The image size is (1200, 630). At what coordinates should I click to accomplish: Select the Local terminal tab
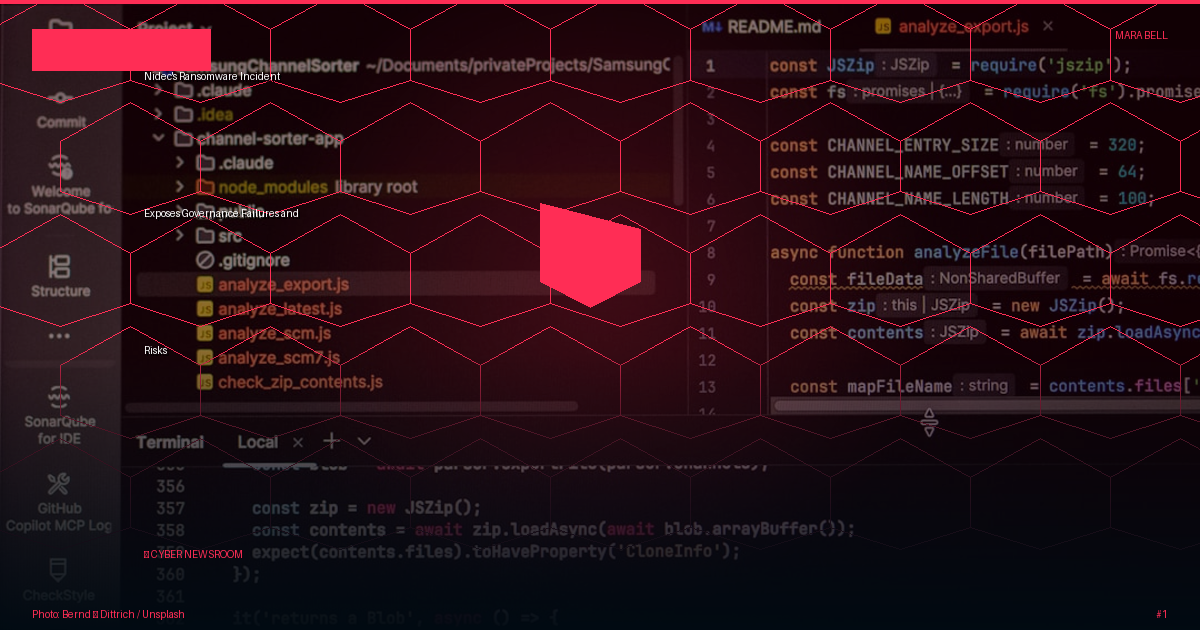click(258, 442)
